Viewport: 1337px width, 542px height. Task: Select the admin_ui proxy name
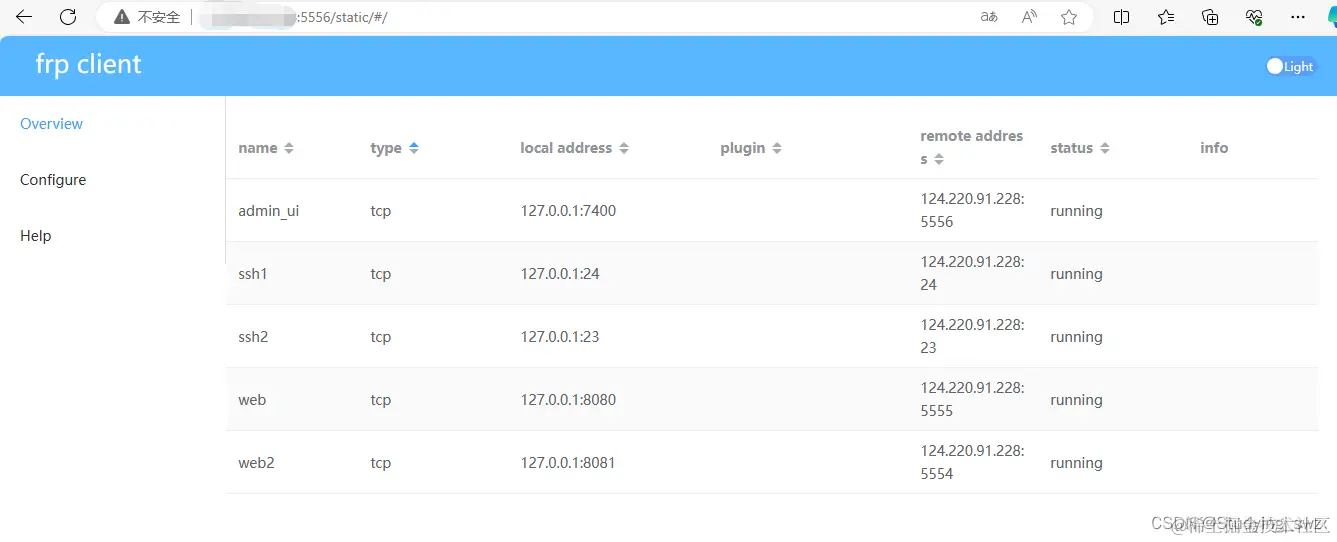pos(269,211)
